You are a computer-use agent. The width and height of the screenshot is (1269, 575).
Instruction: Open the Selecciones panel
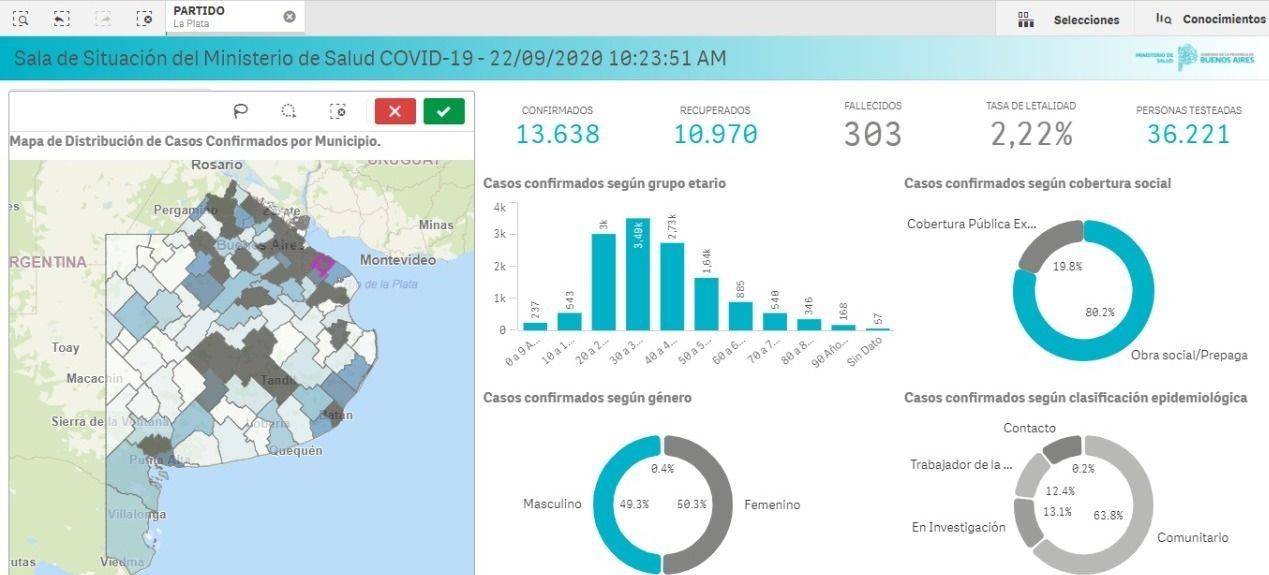coord(1069,19)
